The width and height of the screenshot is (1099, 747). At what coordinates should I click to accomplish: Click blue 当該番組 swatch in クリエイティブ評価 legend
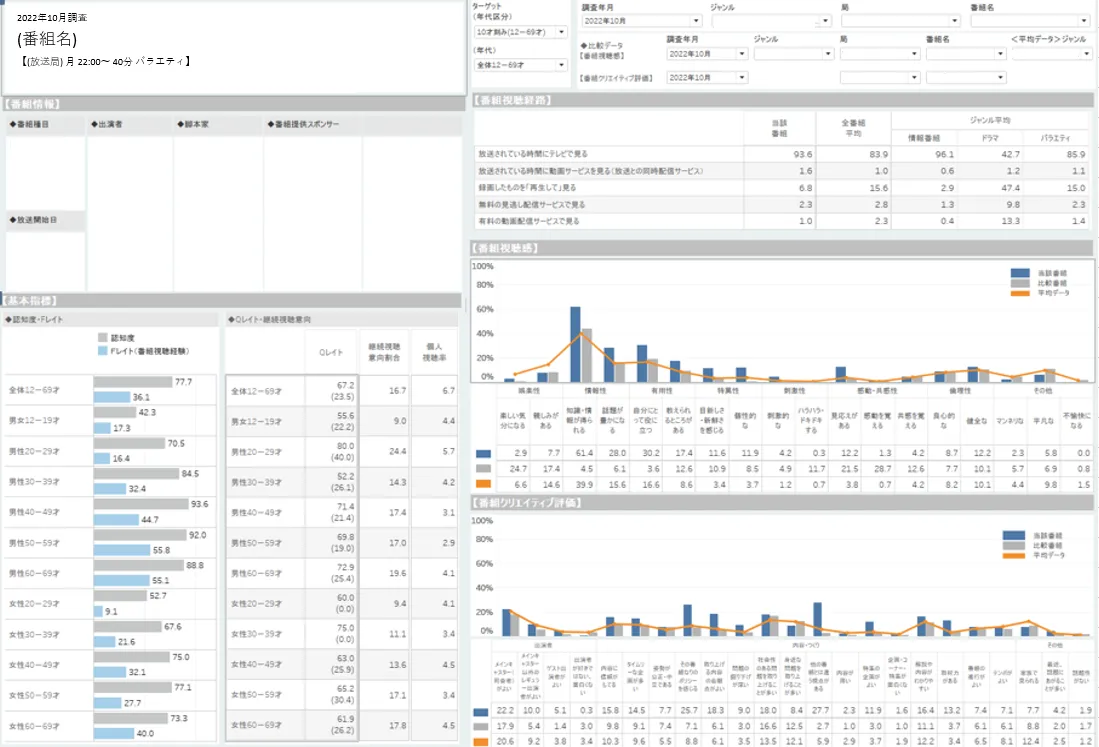click(x=1013, y=535)
